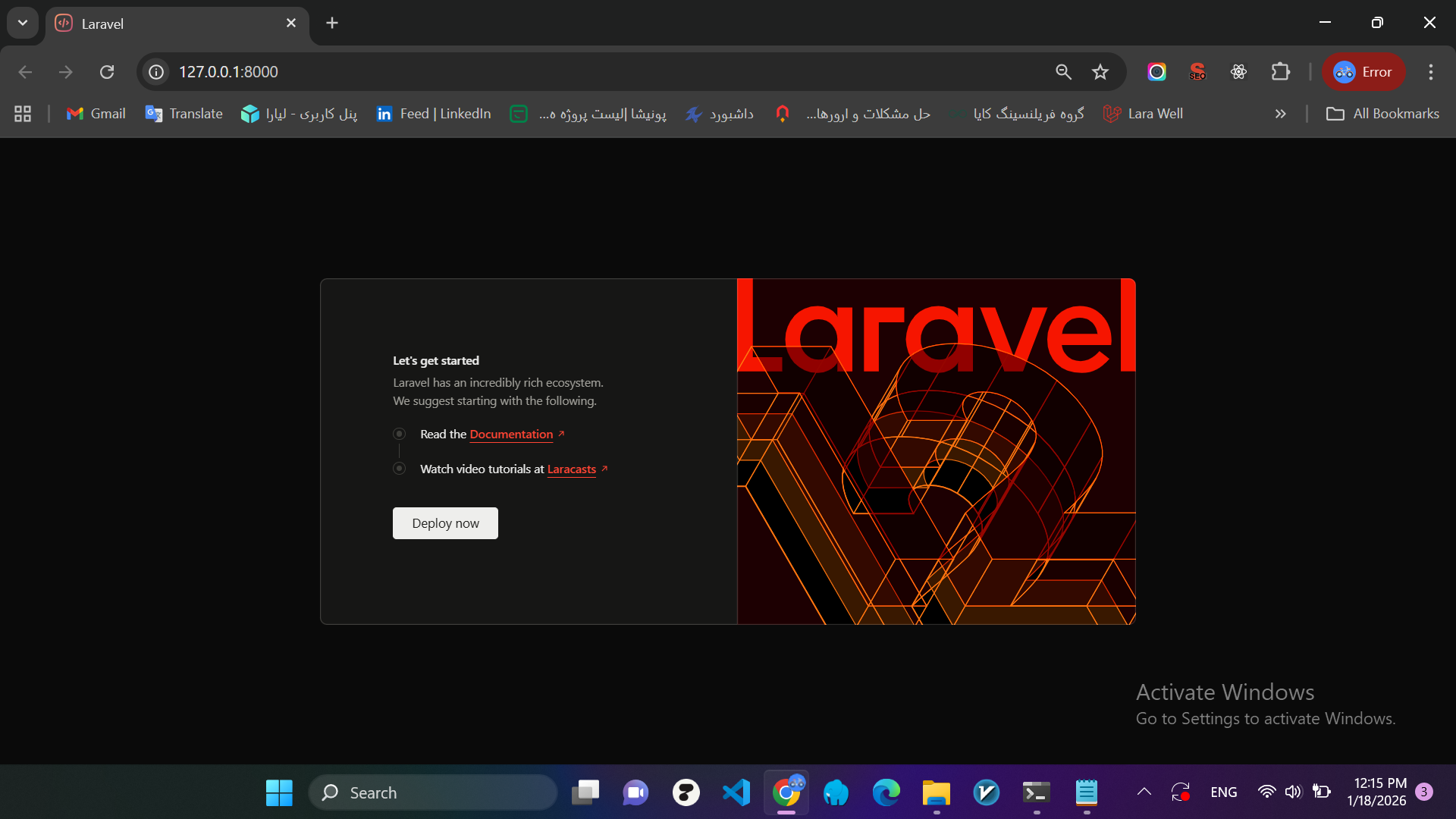Open All Bookmarks from the bookmarks bar
The height and width of the screenshot is (819, 1456).
[1382, 114]
